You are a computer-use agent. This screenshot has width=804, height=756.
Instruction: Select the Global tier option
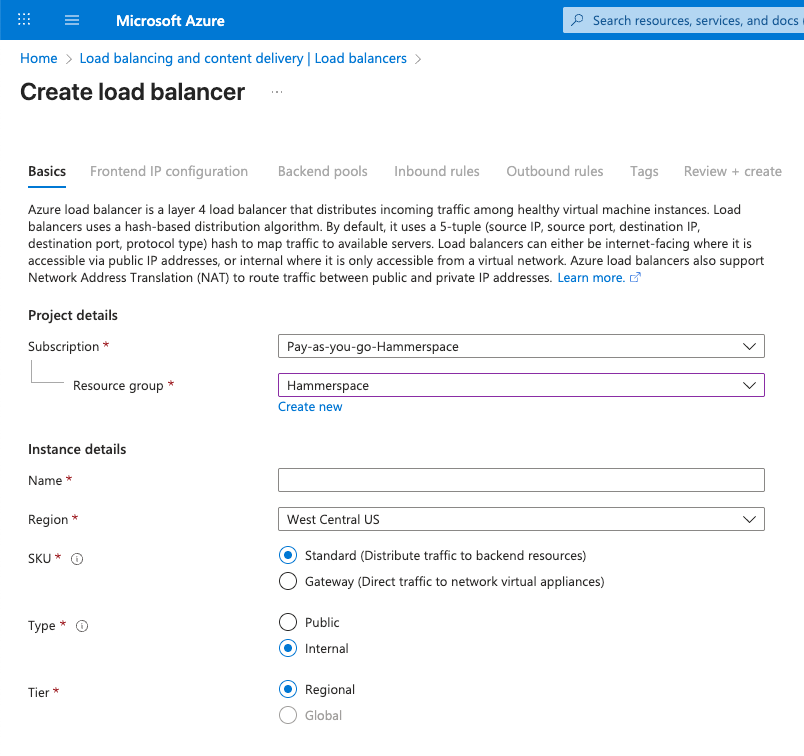288,715
